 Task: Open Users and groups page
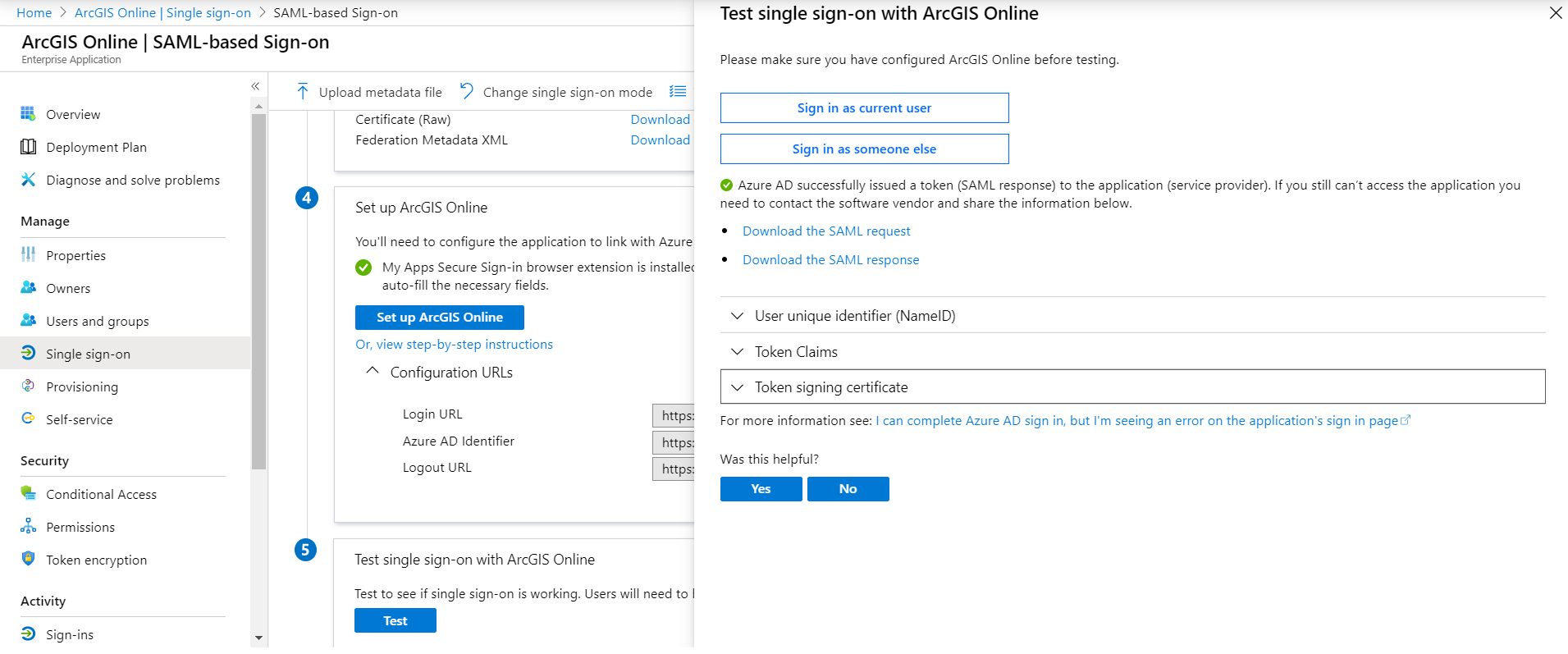coord(97,321)
